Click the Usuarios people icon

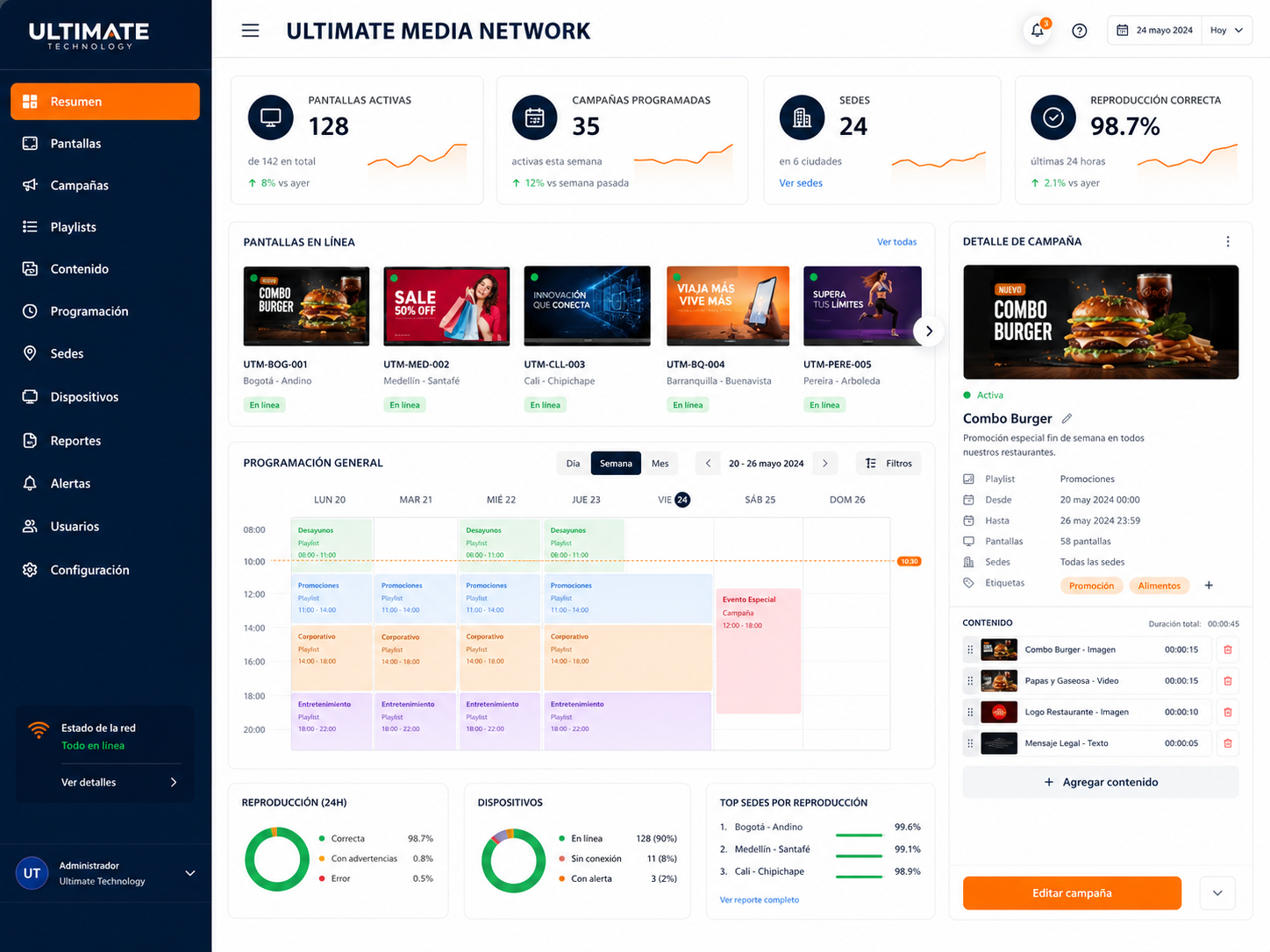click(x=30, y=527)
